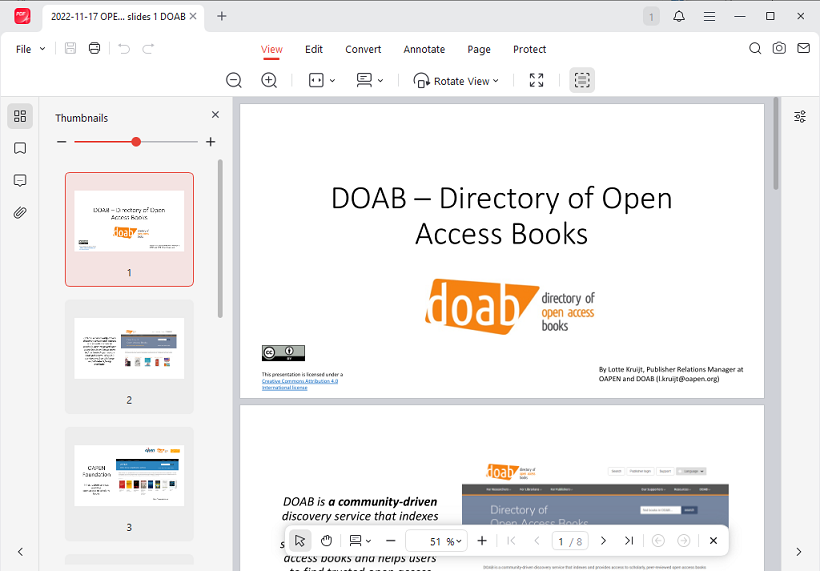Switch to the View tab
This screenshot has height=571, width=820.
[272, 49]
